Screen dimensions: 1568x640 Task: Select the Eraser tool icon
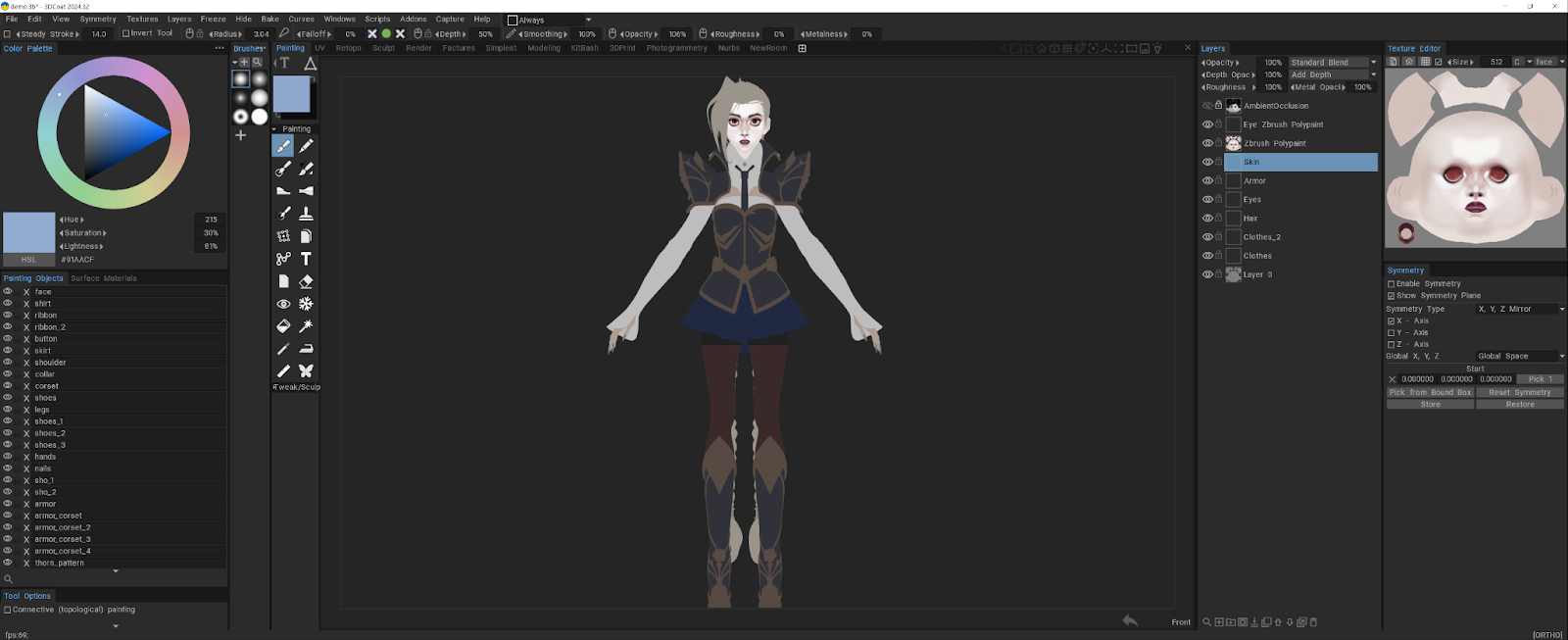pos(306,281)
